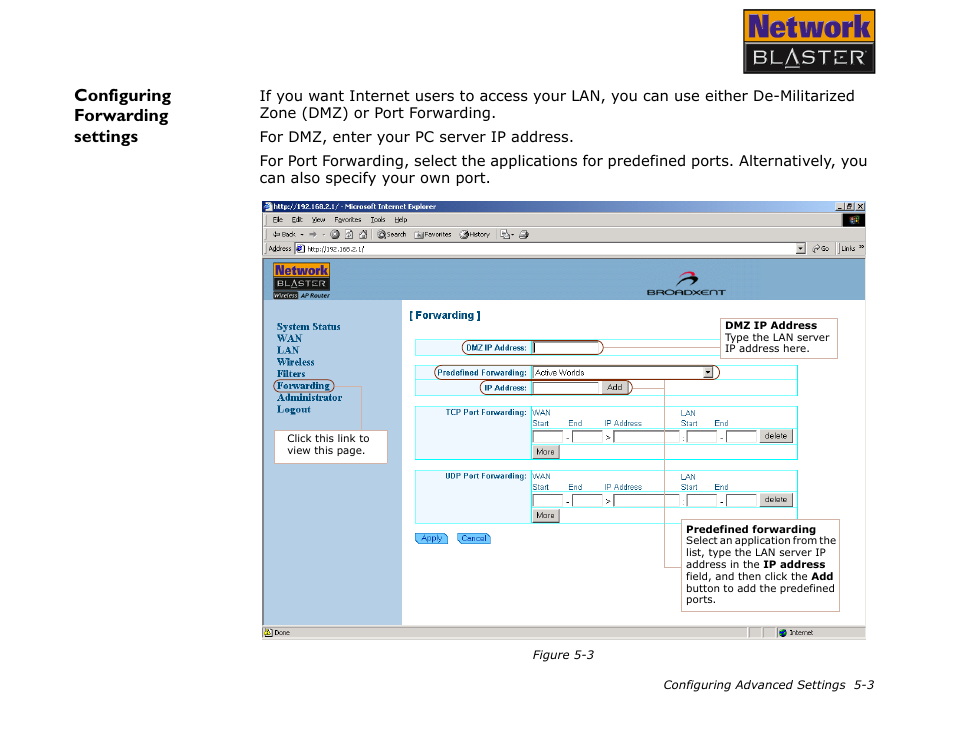
Task: Click the DMZ IP Address input field
Action: point(566,348)
